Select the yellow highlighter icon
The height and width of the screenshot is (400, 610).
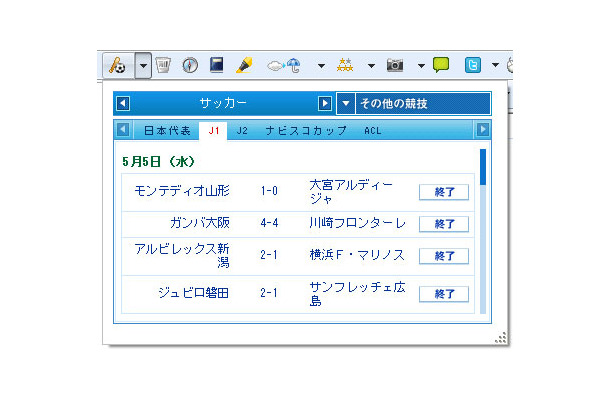[243, 65]
